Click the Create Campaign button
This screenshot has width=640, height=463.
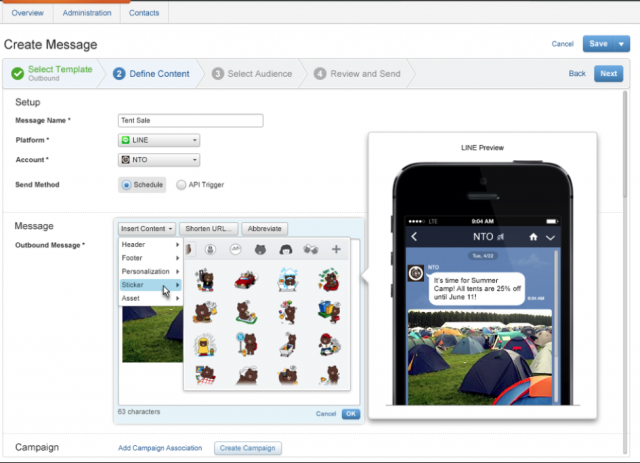coord(247,448)
